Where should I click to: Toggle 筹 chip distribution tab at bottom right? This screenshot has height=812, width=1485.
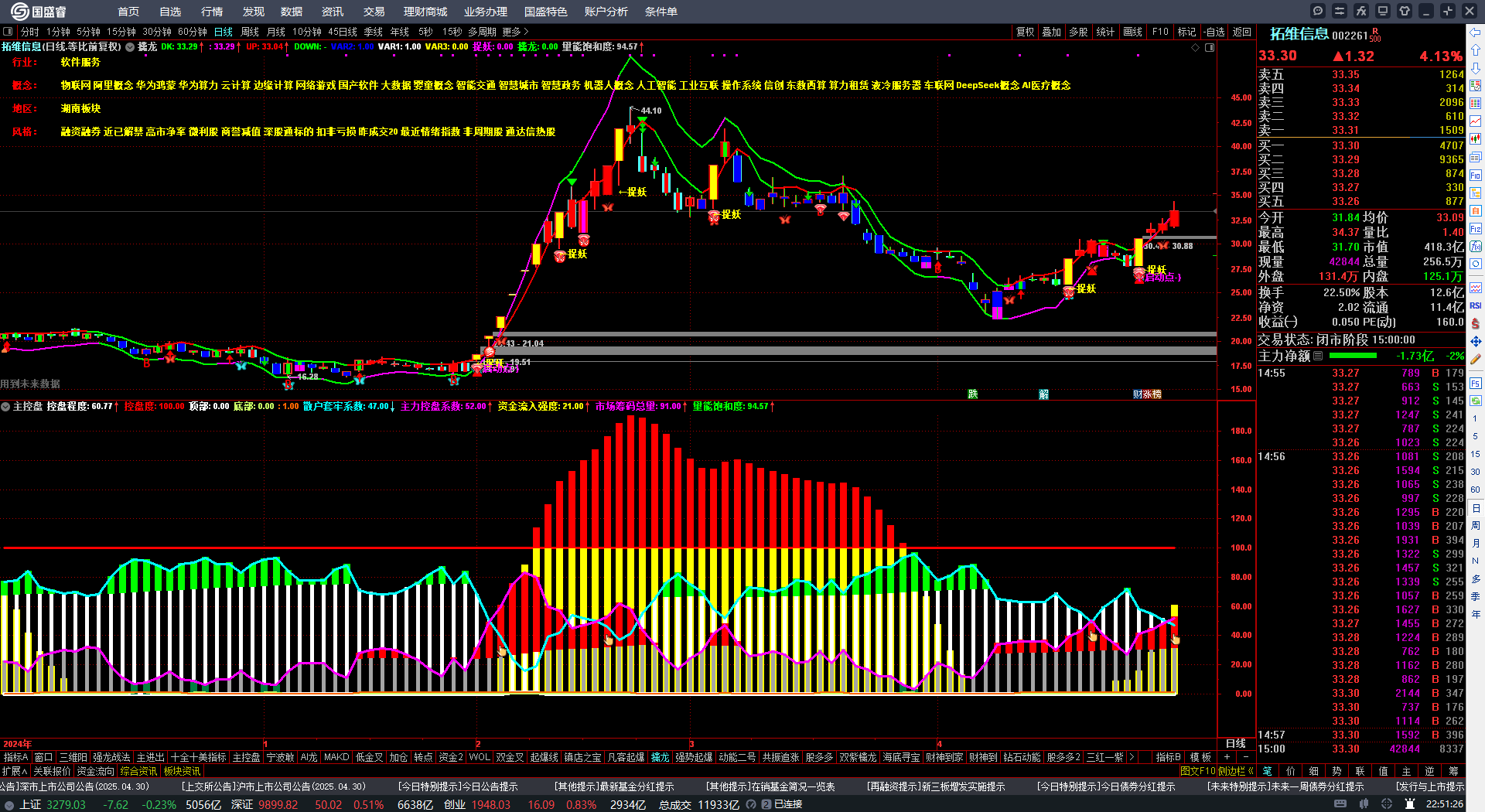1453,771
